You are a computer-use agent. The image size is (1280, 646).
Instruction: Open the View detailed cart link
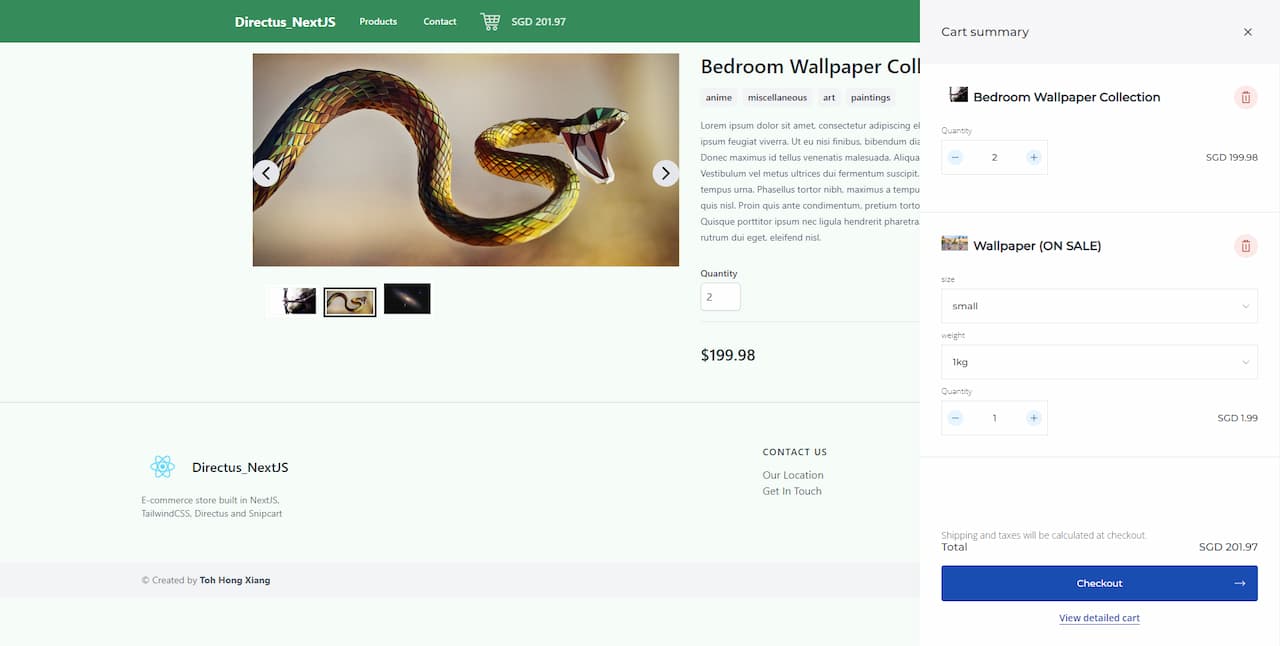pos(1099,618)
